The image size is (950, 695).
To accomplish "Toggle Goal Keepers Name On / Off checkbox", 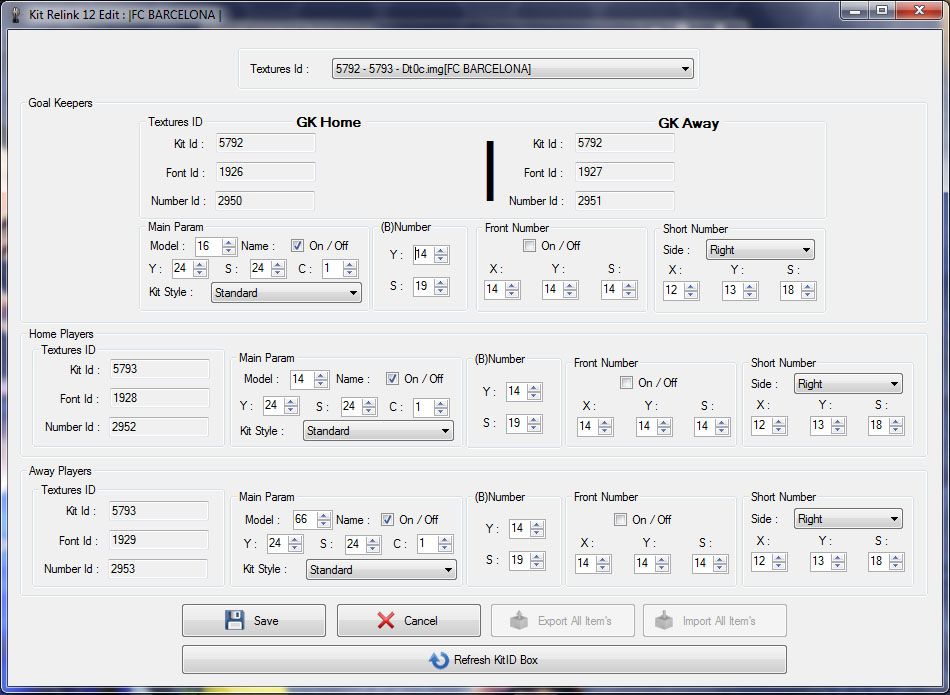I will (297, 246).
